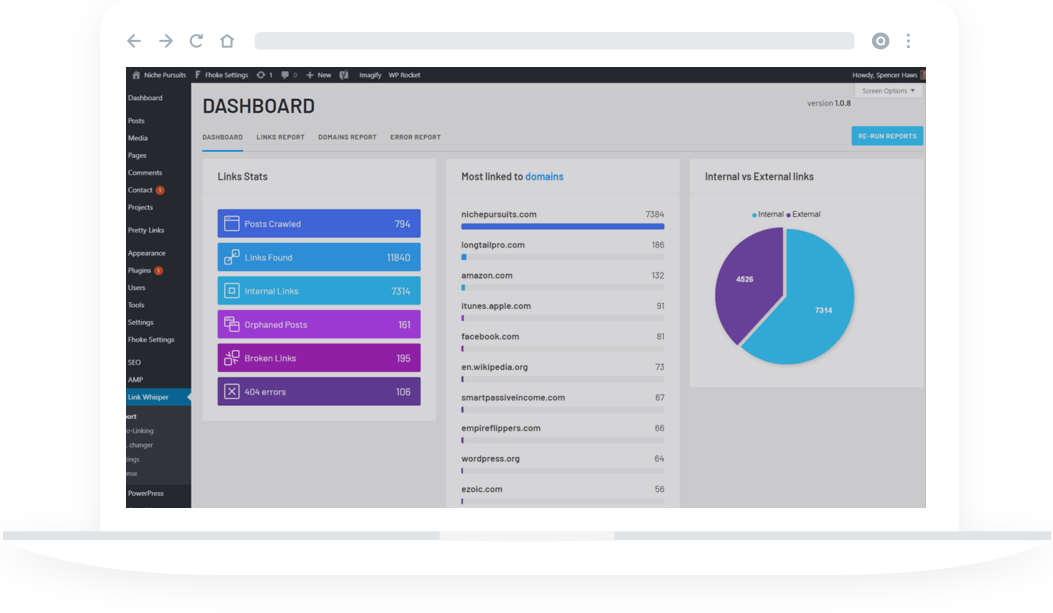Screen dimensions: 1053x613
Task: Expand the Screen Options dropdown
Action: pyautogui.click(x=888, y=91)
